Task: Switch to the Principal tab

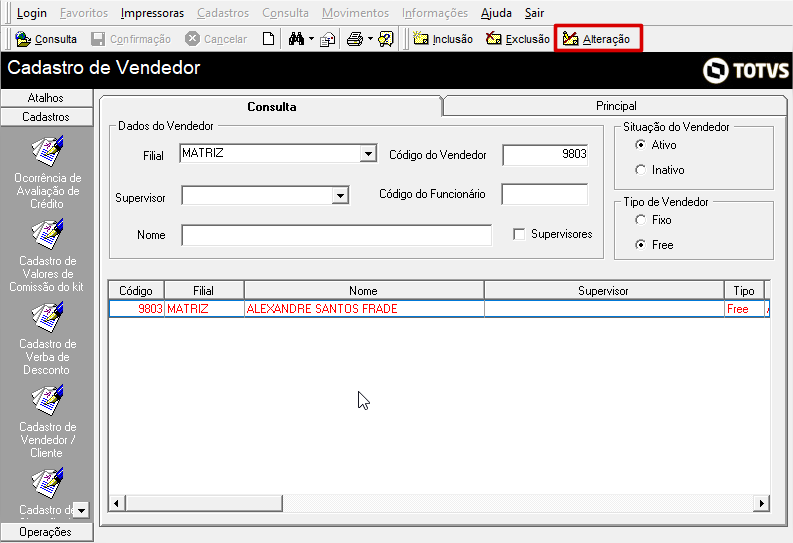Action: pyautogui.click(x=615, y=106)
